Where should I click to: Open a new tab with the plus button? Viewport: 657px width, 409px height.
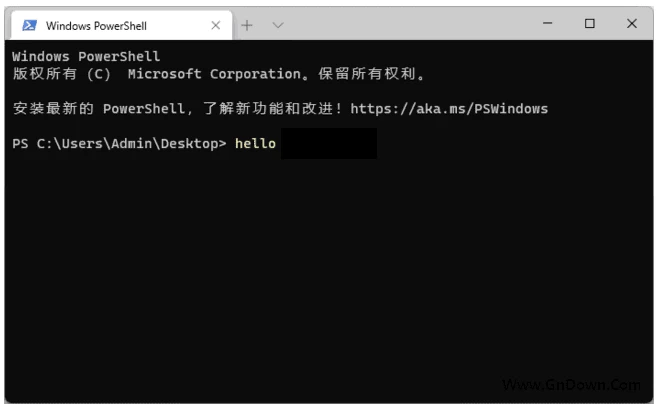point(247,25)
